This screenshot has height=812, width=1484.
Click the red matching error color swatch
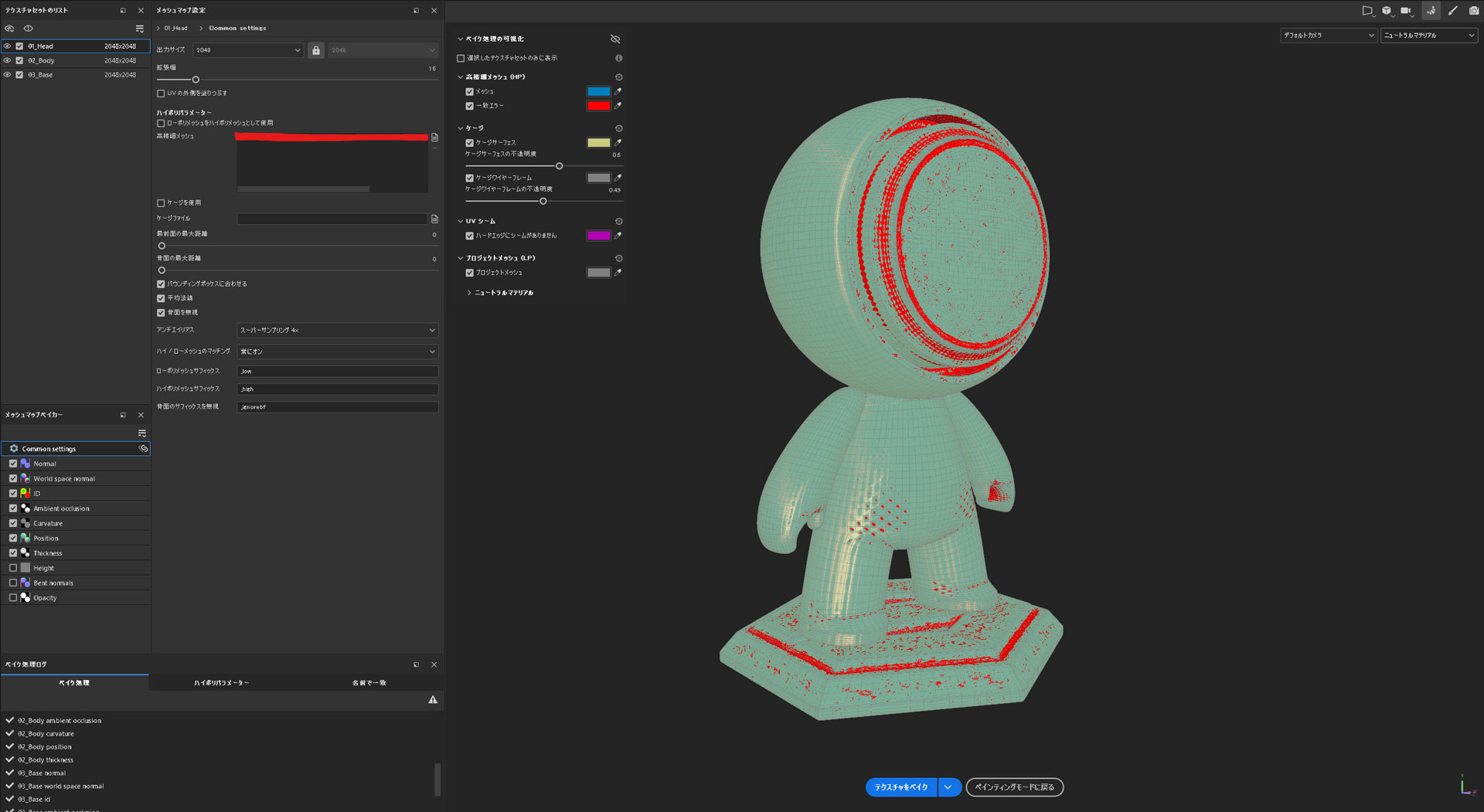click(598, 106)
